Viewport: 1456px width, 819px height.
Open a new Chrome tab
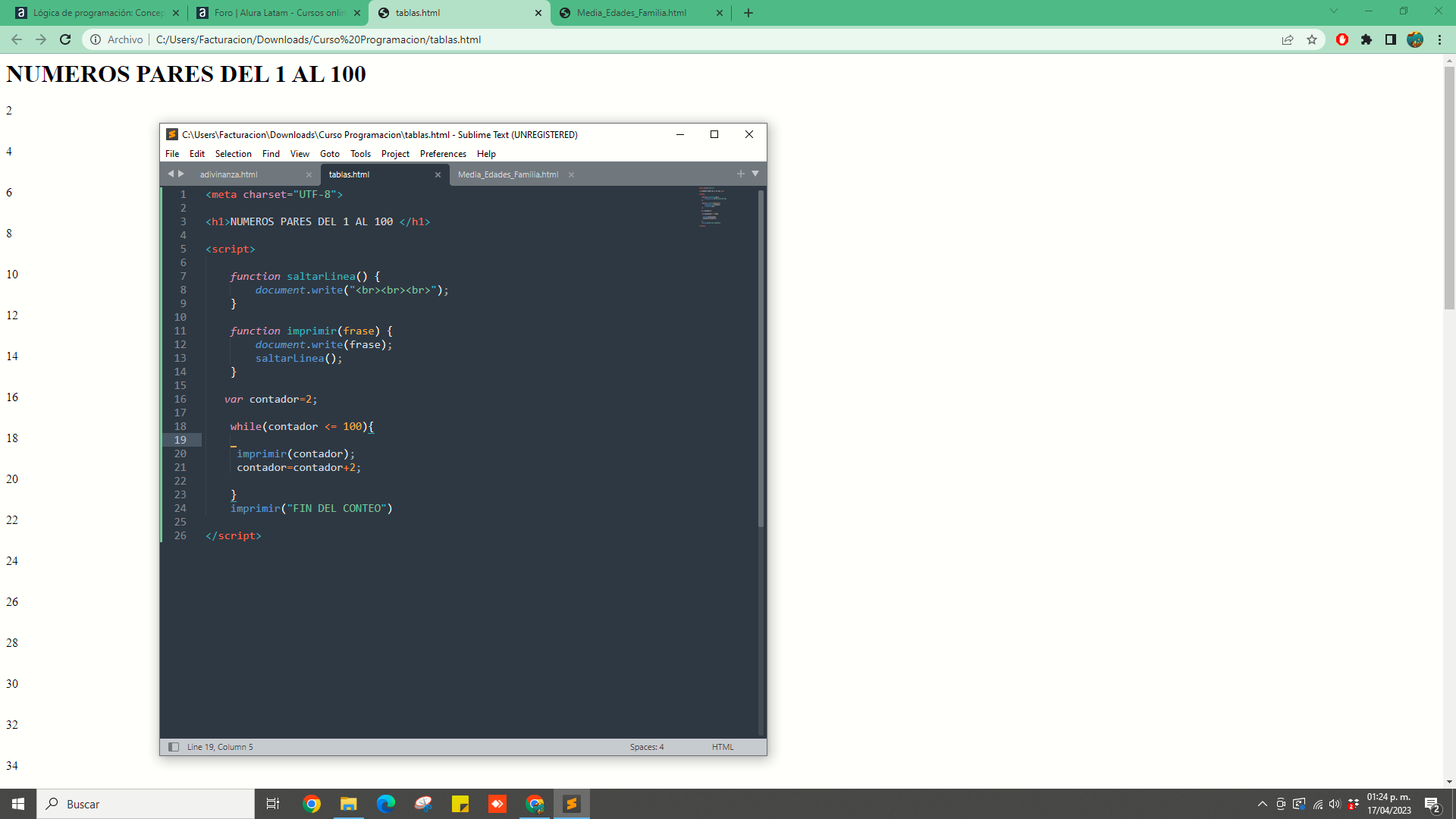748,13
